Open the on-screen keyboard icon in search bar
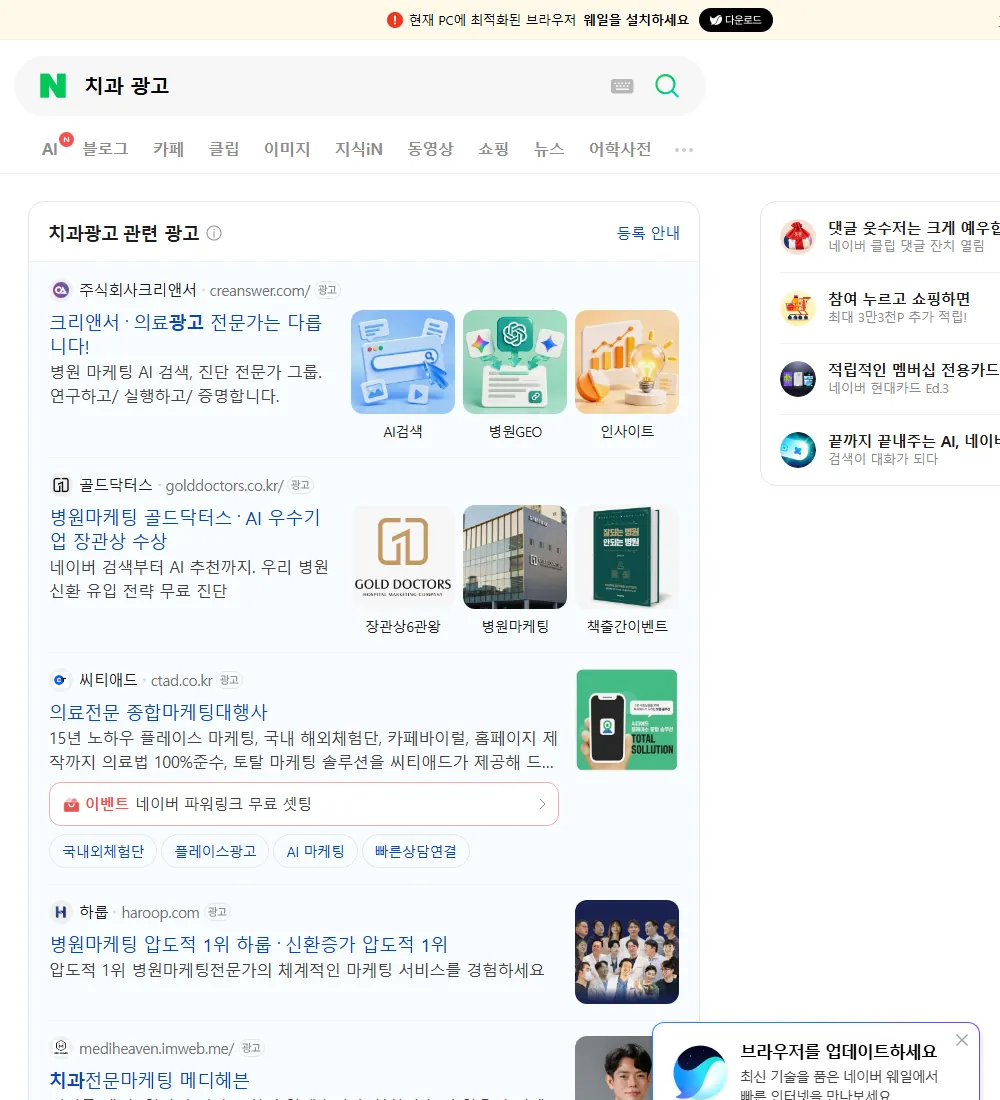This screenshot has height=1100, width=1000. [622, 86]
